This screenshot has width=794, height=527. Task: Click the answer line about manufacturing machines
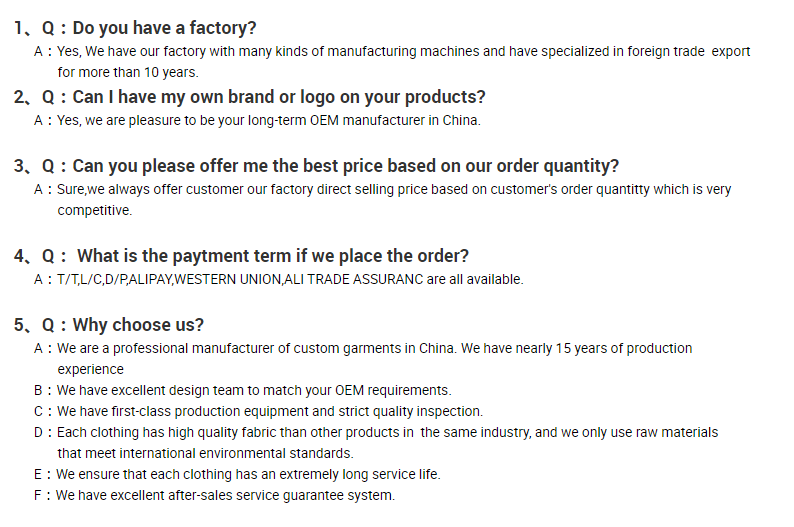(x=403, y=51)
